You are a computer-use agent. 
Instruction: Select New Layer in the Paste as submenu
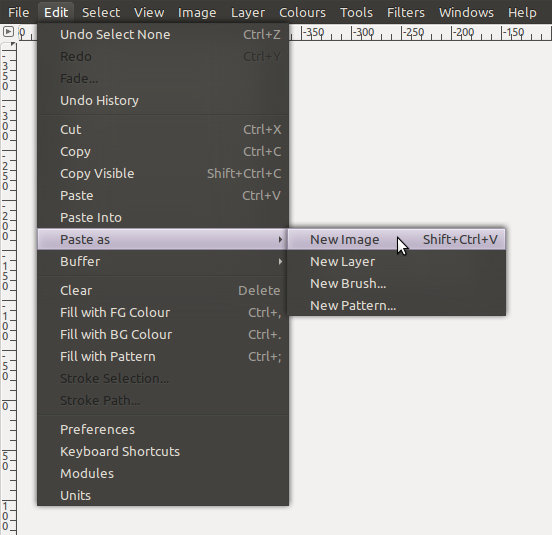(x=396, y=262)
